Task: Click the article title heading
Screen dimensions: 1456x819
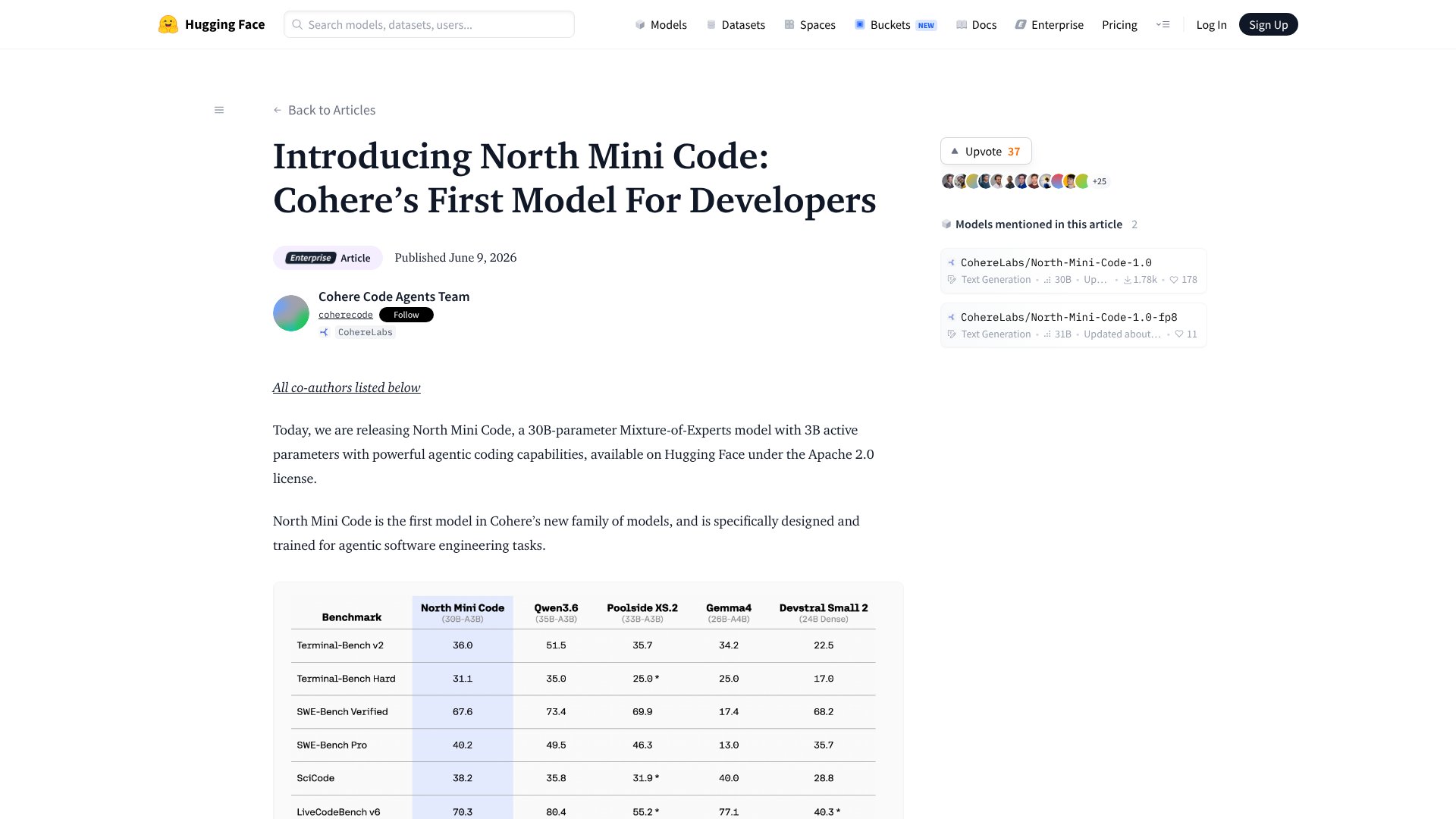Action: click(575, 178)
